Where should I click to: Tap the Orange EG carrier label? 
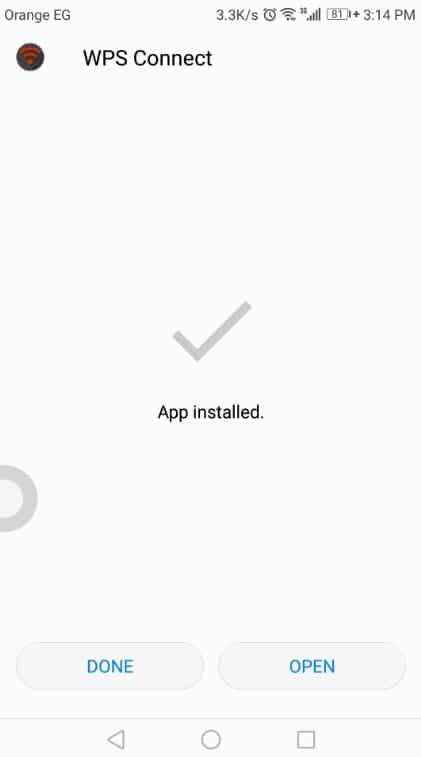coord(37,15)
